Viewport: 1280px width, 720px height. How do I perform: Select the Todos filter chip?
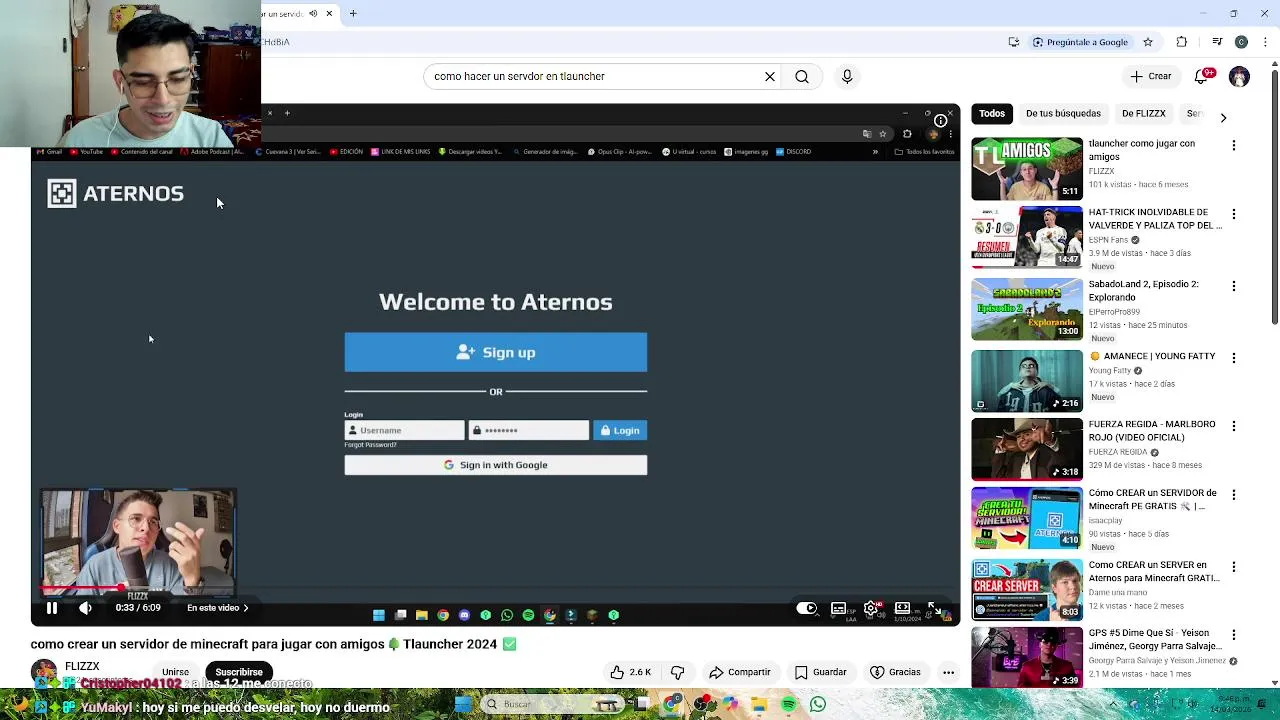pyautogui.click(x=992, y=113)
